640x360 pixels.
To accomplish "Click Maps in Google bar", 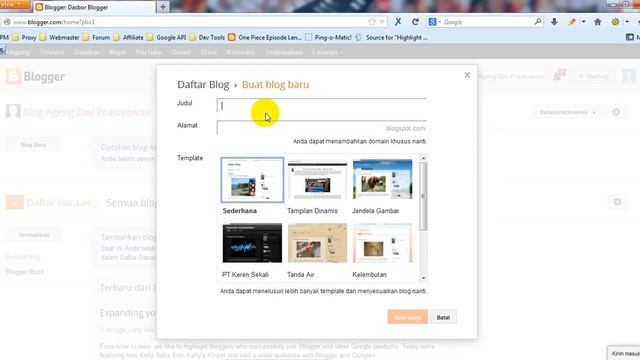I will [117, 52].
